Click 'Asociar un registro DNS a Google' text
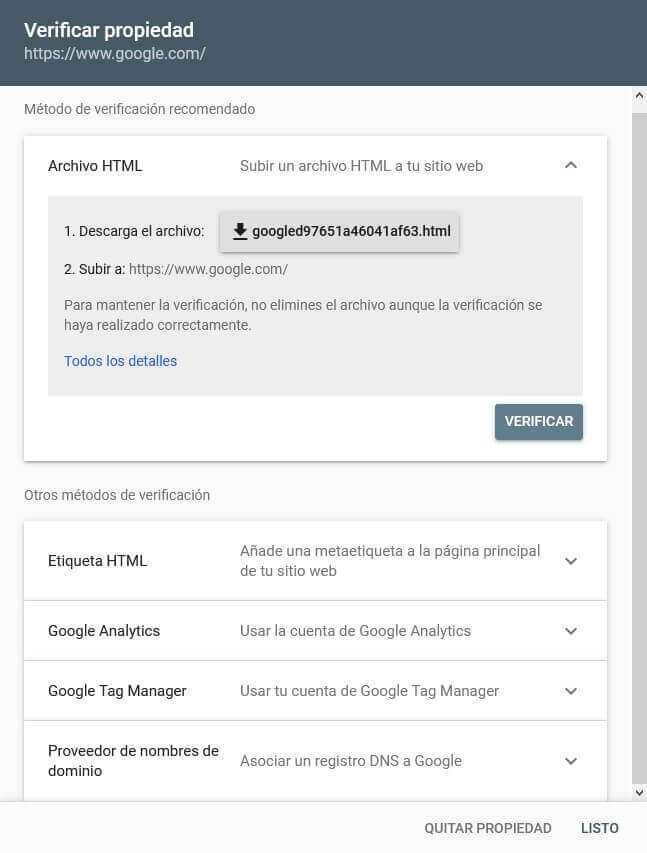This screenshot has height=853, width=647. (x=350, y=761)
